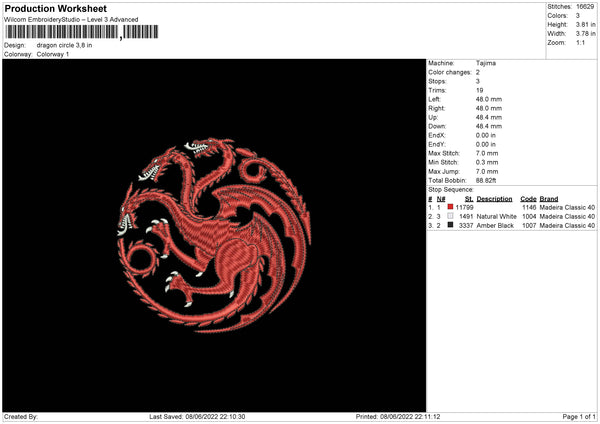Click thread code 1146
The image size is (600, 424).
(x=529, y=207)
